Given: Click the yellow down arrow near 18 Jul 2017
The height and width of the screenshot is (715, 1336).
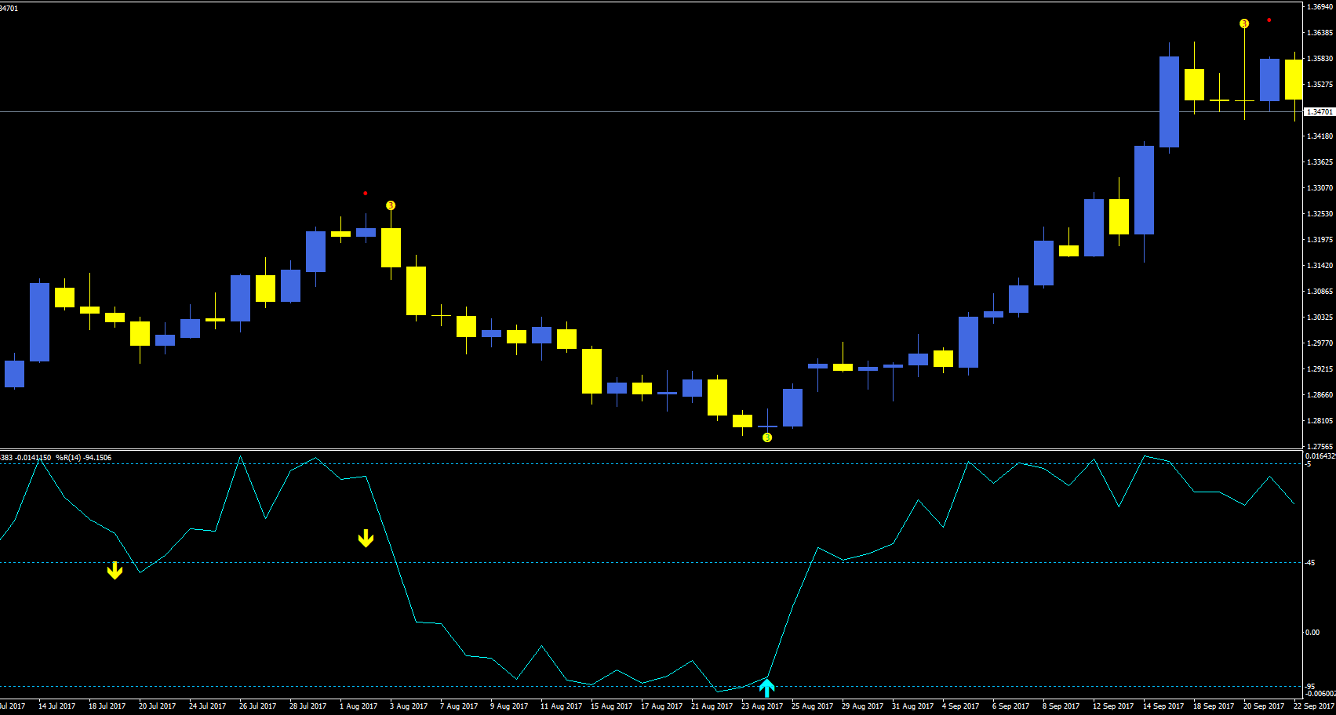Looking at the screenshot, I should coord(115,570).
